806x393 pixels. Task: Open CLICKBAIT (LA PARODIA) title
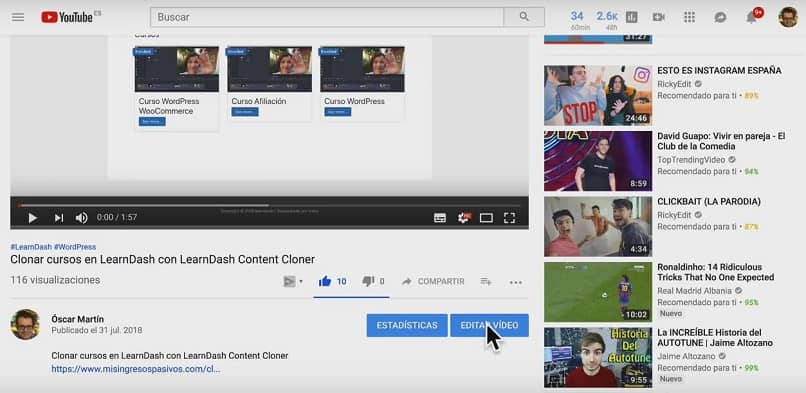point(709,202)
